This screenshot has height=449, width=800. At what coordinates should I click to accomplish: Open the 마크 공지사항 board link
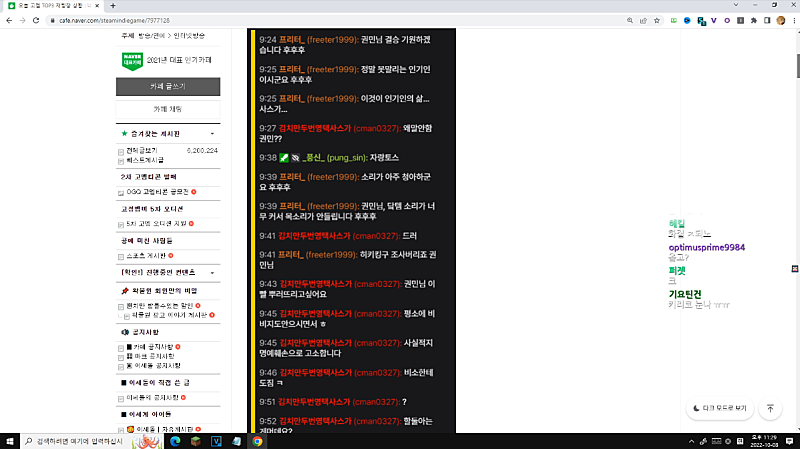click(154, 356)
